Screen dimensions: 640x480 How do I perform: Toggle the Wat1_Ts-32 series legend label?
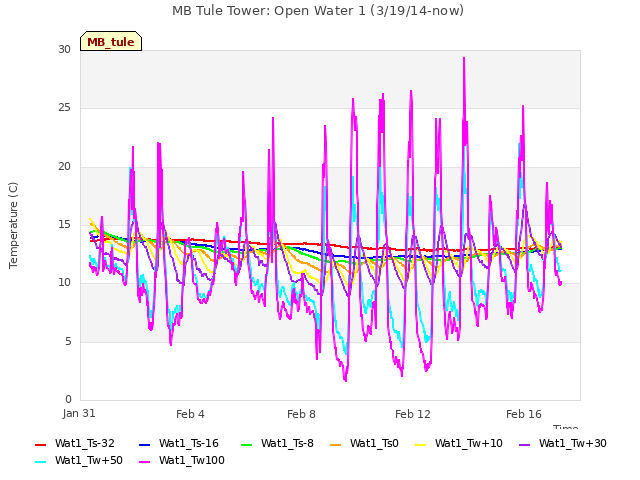point(85,444)
